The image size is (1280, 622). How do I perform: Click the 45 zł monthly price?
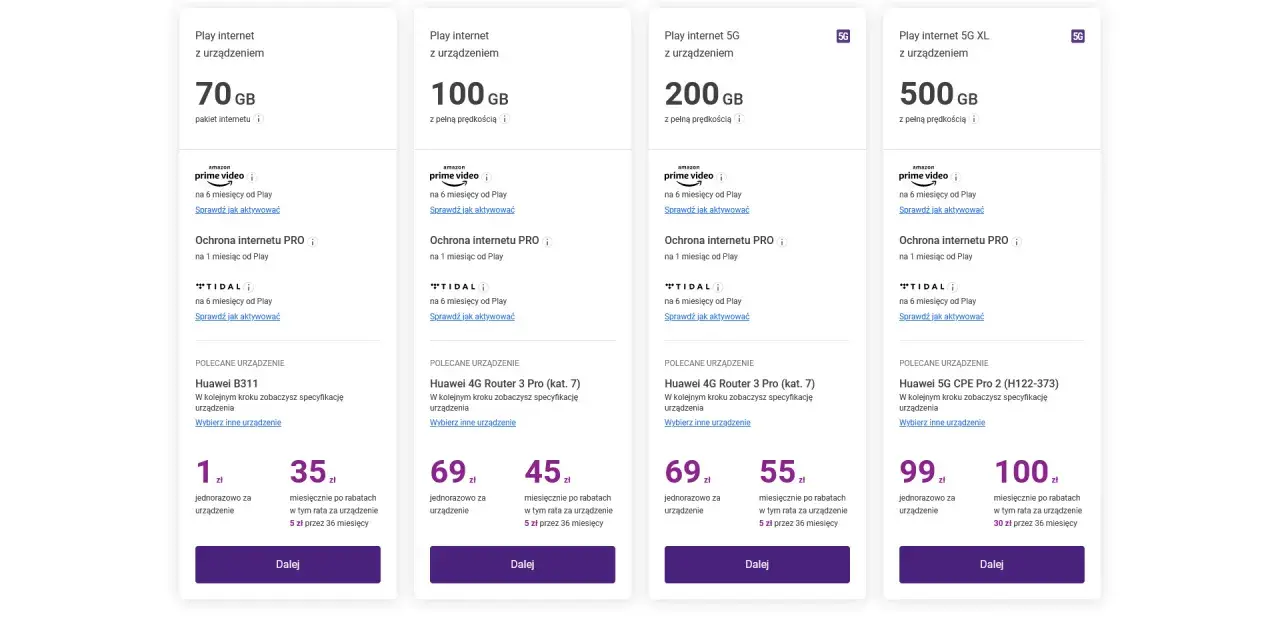click(x=547, y=472)
